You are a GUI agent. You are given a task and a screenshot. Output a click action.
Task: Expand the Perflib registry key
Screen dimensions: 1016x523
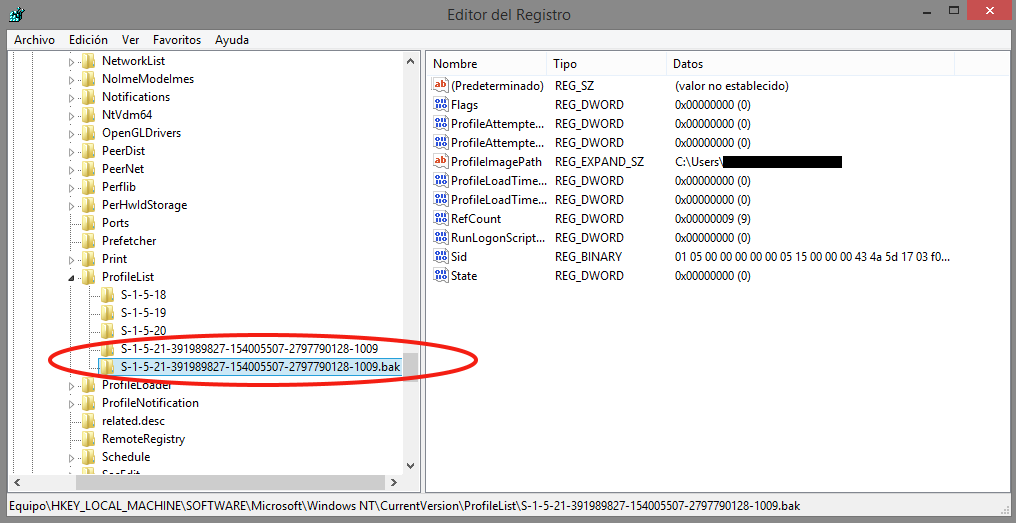(x=72, y=187)
